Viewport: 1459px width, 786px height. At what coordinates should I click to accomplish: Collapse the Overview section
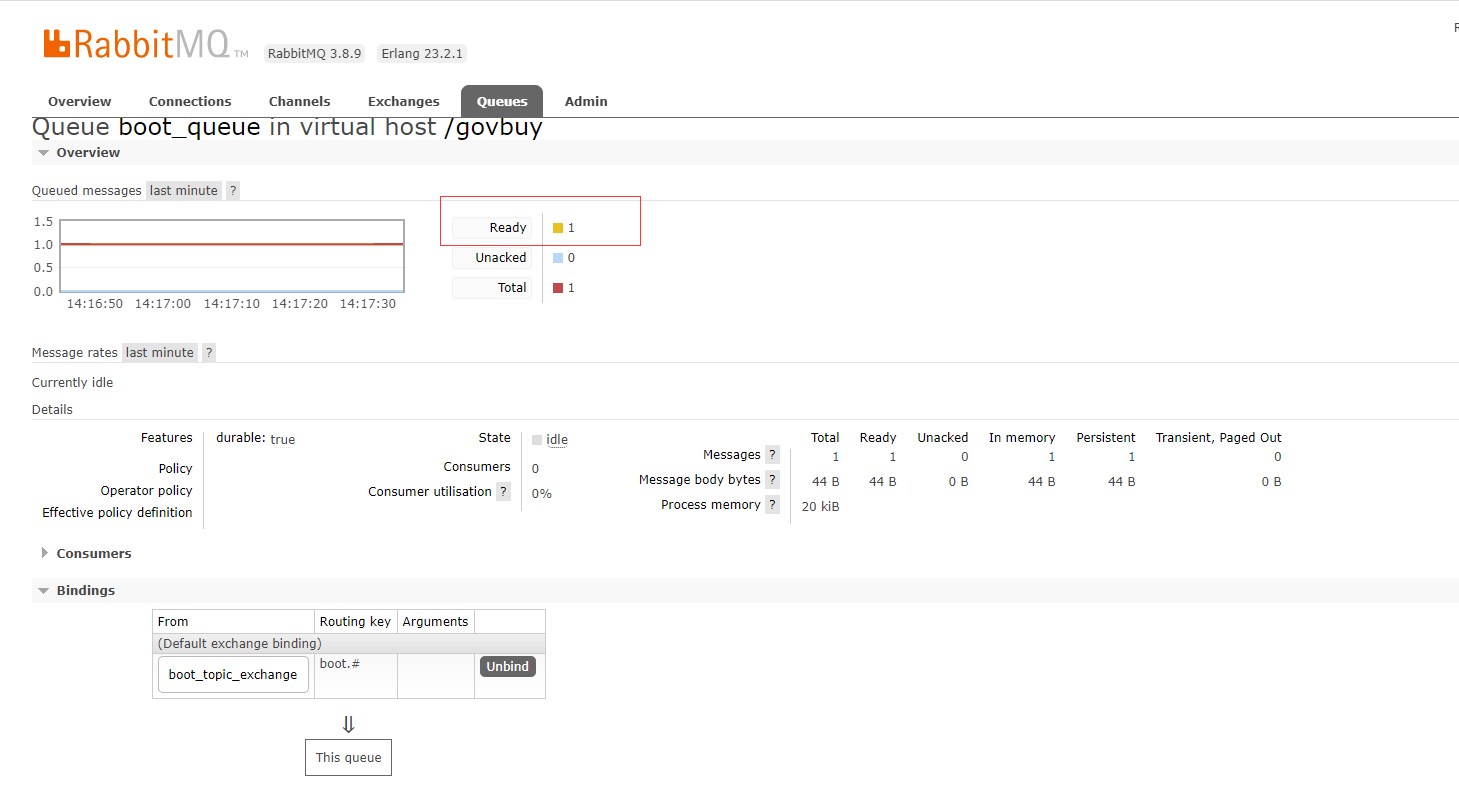(87, 153)
